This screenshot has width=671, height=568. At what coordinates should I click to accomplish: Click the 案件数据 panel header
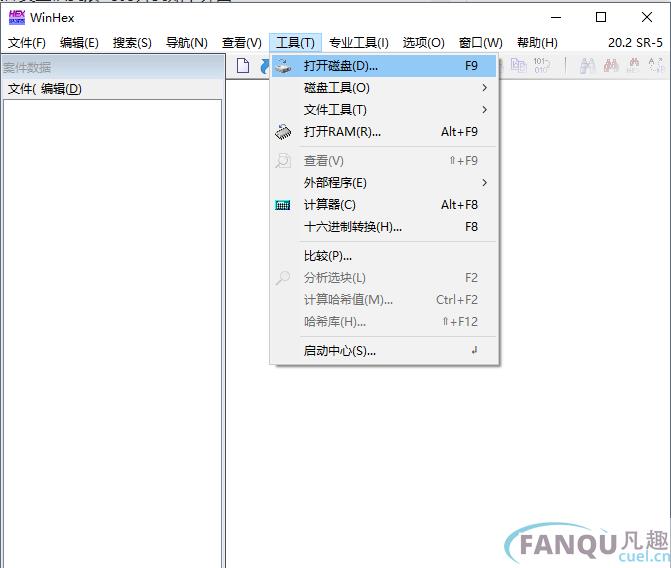tap(113, 67)
